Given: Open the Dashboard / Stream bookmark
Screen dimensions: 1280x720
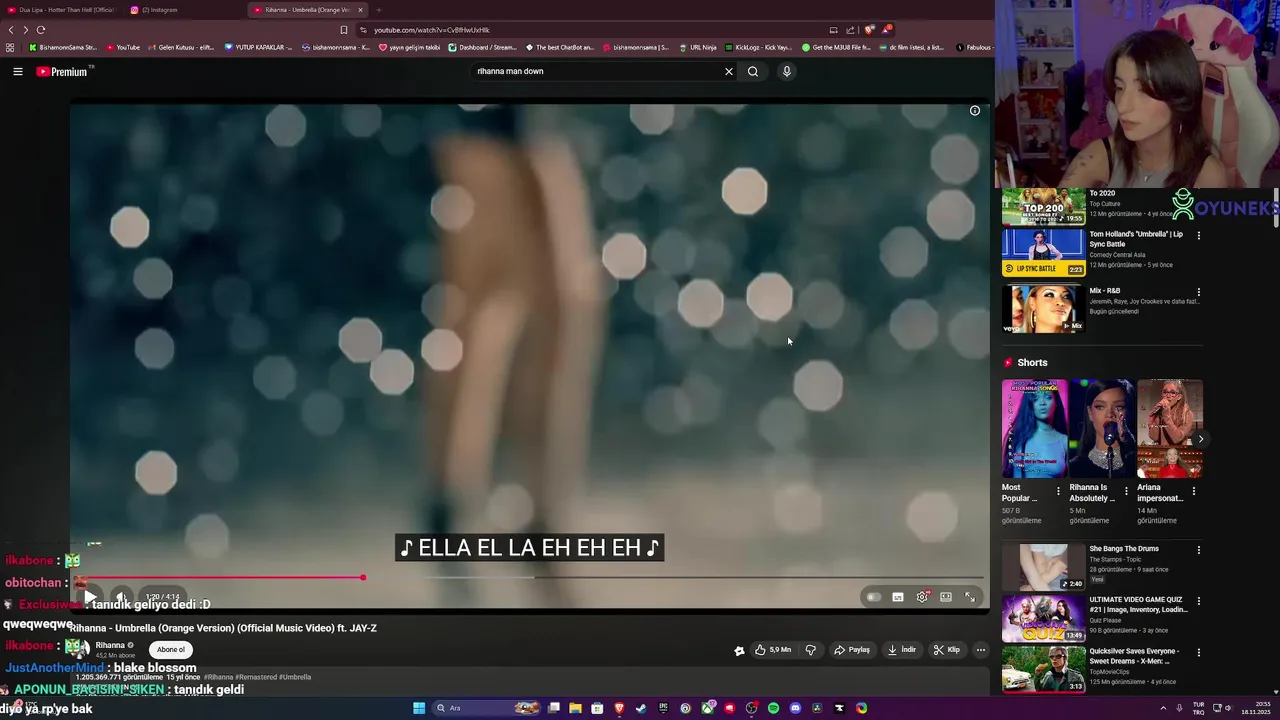Looking at the screenshot, I should coord(484,47).
